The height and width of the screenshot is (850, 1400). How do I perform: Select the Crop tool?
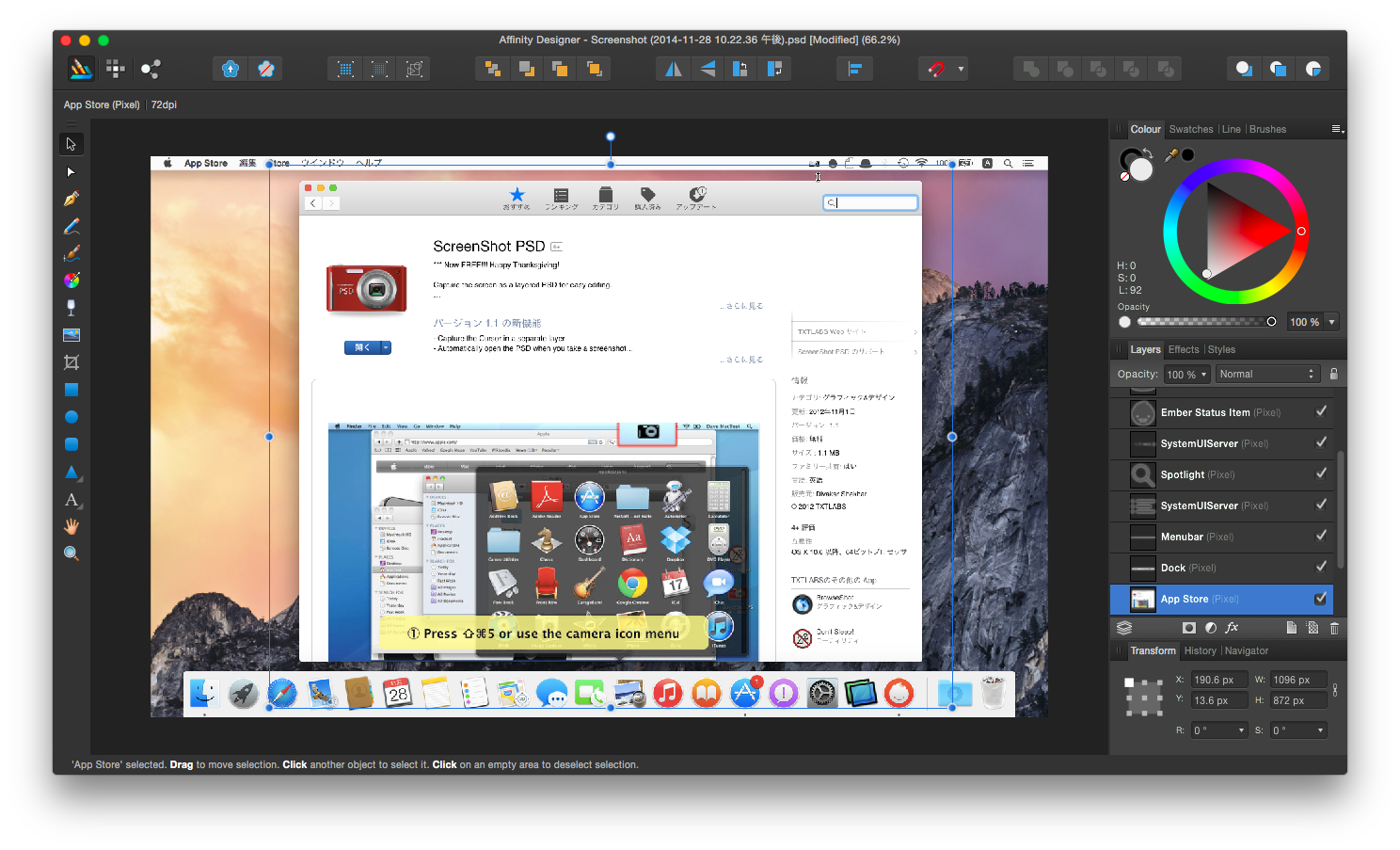click(x=71, y=362)
